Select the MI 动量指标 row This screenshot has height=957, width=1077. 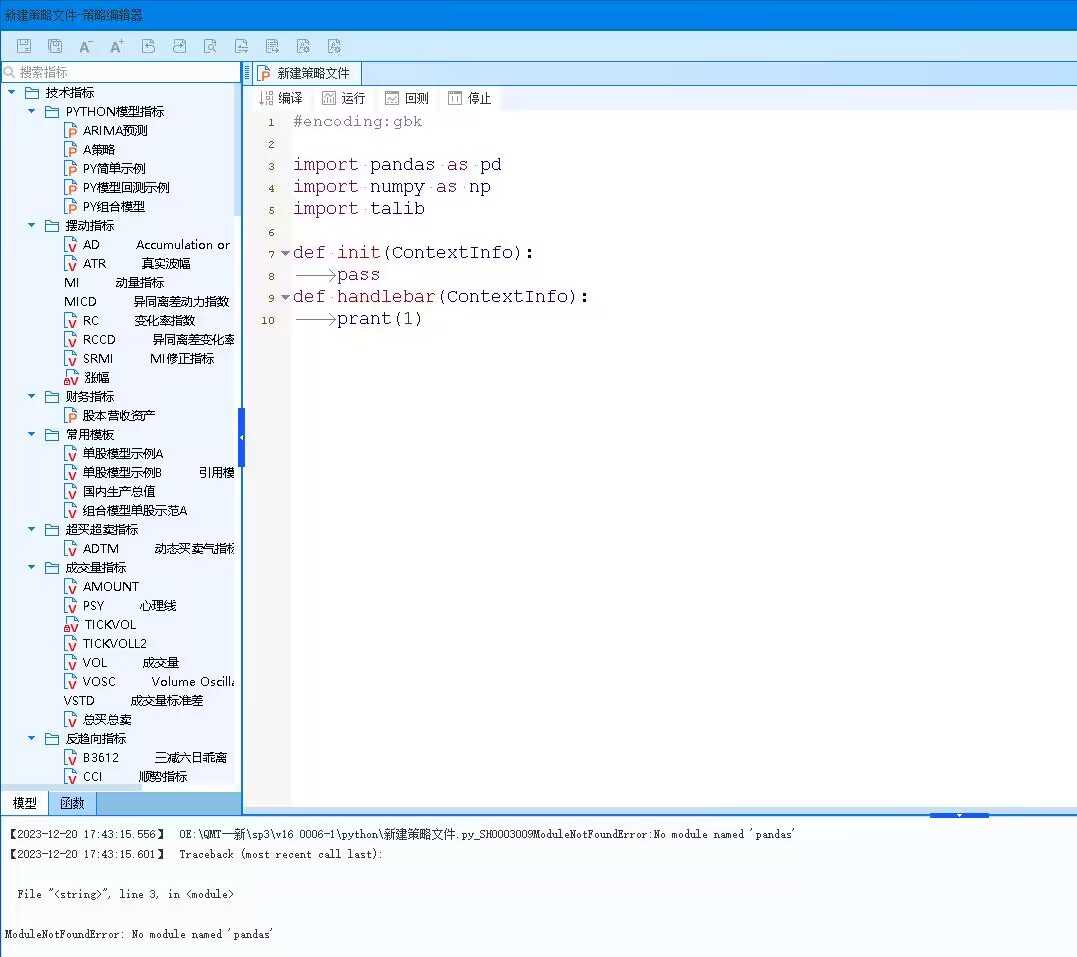point(114,282)
